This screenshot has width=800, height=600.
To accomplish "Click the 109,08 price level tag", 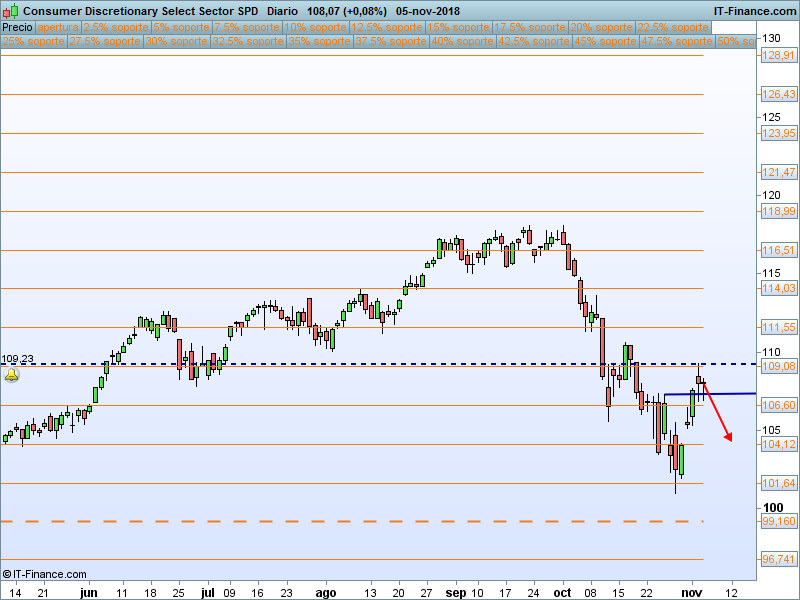I will pyautogui.click(x=779, y=366).
